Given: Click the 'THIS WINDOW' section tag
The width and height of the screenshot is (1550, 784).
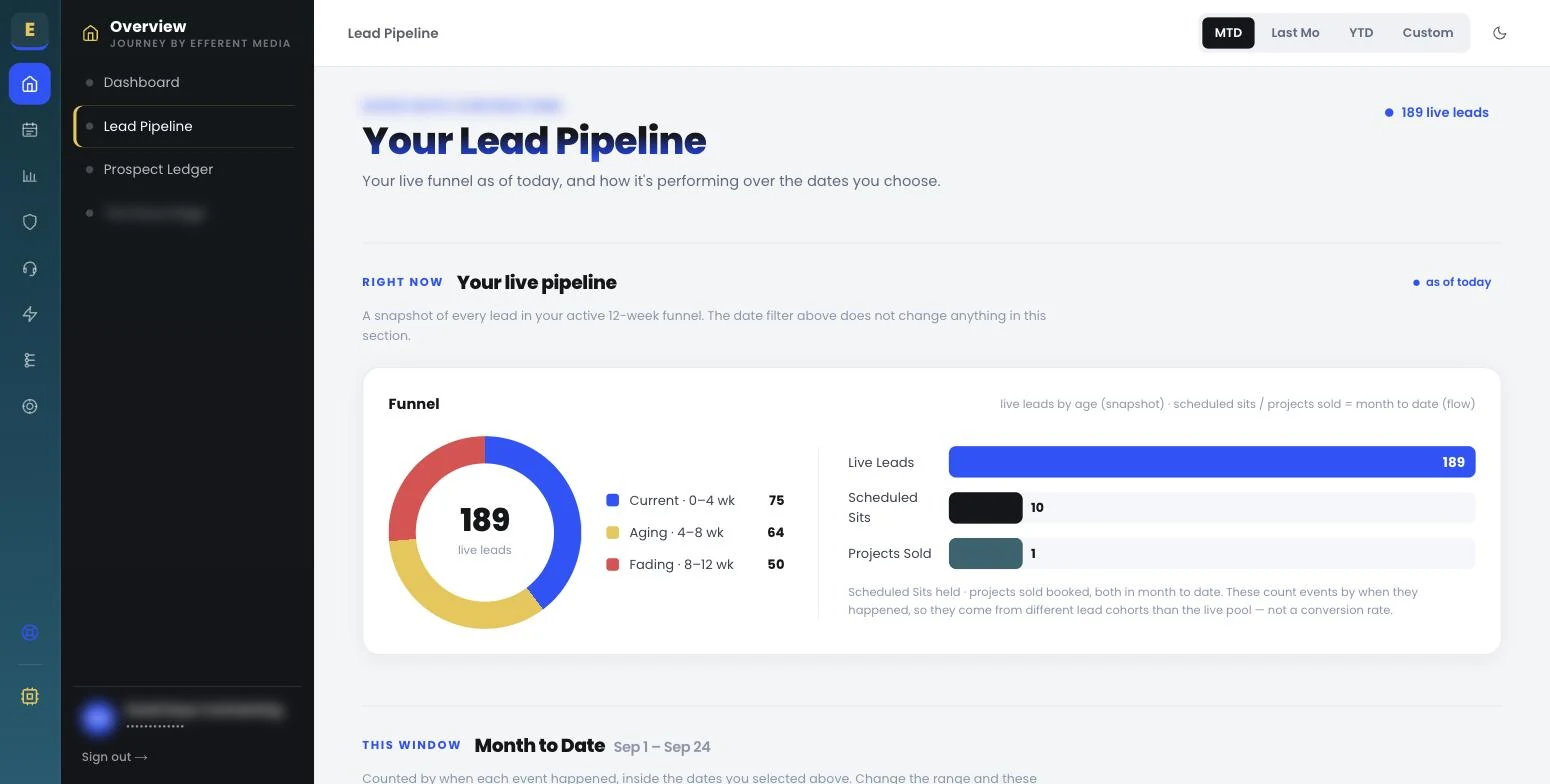Looking at the screenshot, I should pyautogui.click(x=411, y=745).
